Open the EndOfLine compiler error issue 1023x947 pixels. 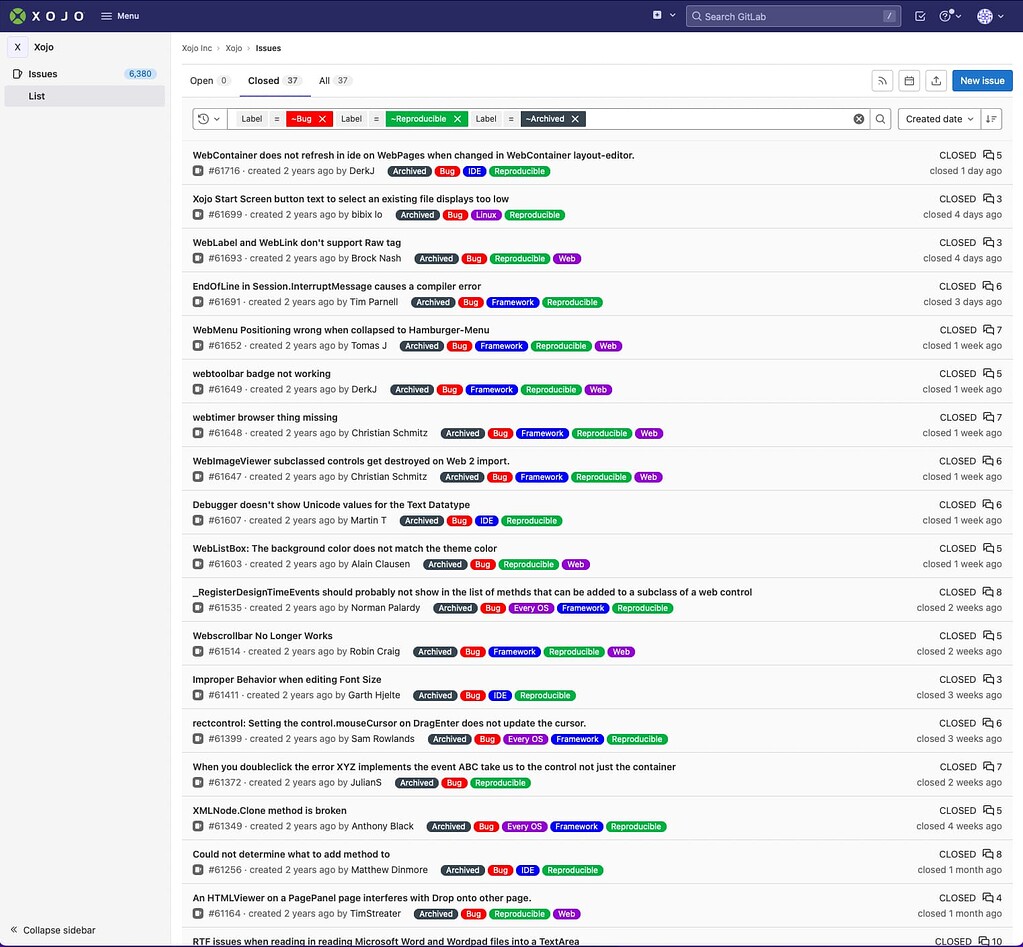click(337, 286)
